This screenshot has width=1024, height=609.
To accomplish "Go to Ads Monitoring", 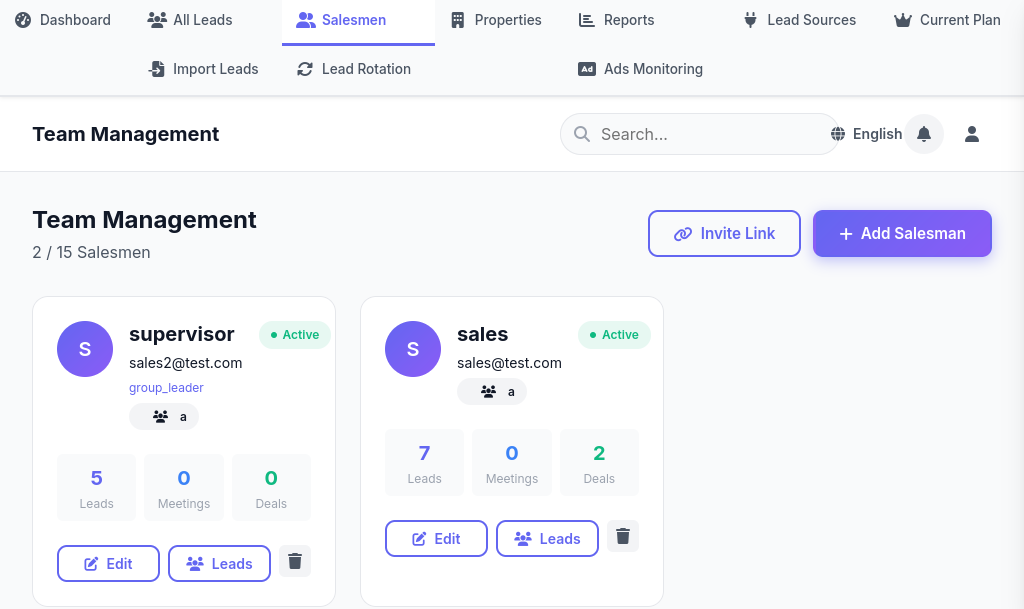I will point(640,69).
